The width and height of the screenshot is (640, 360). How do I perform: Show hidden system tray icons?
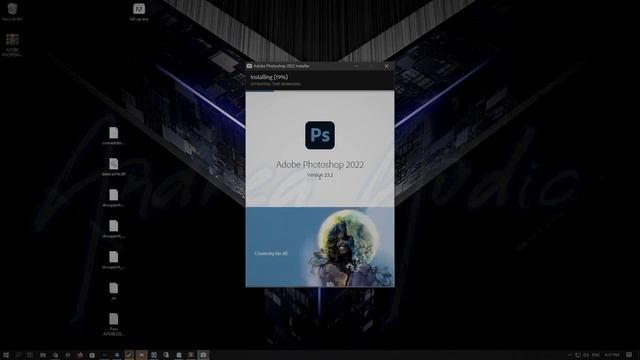pos(570,355)
